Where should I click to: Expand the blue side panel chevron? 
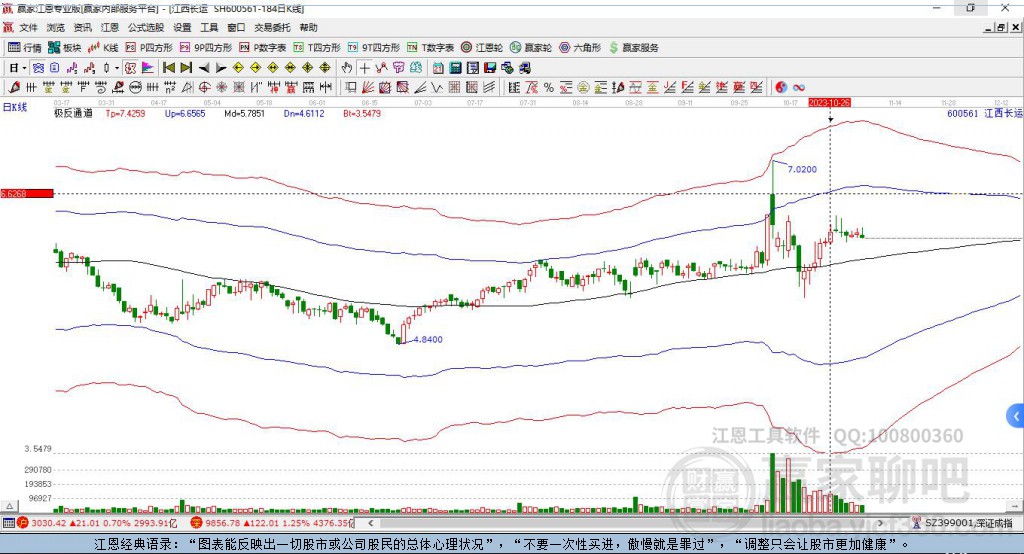click(1016, 416)
